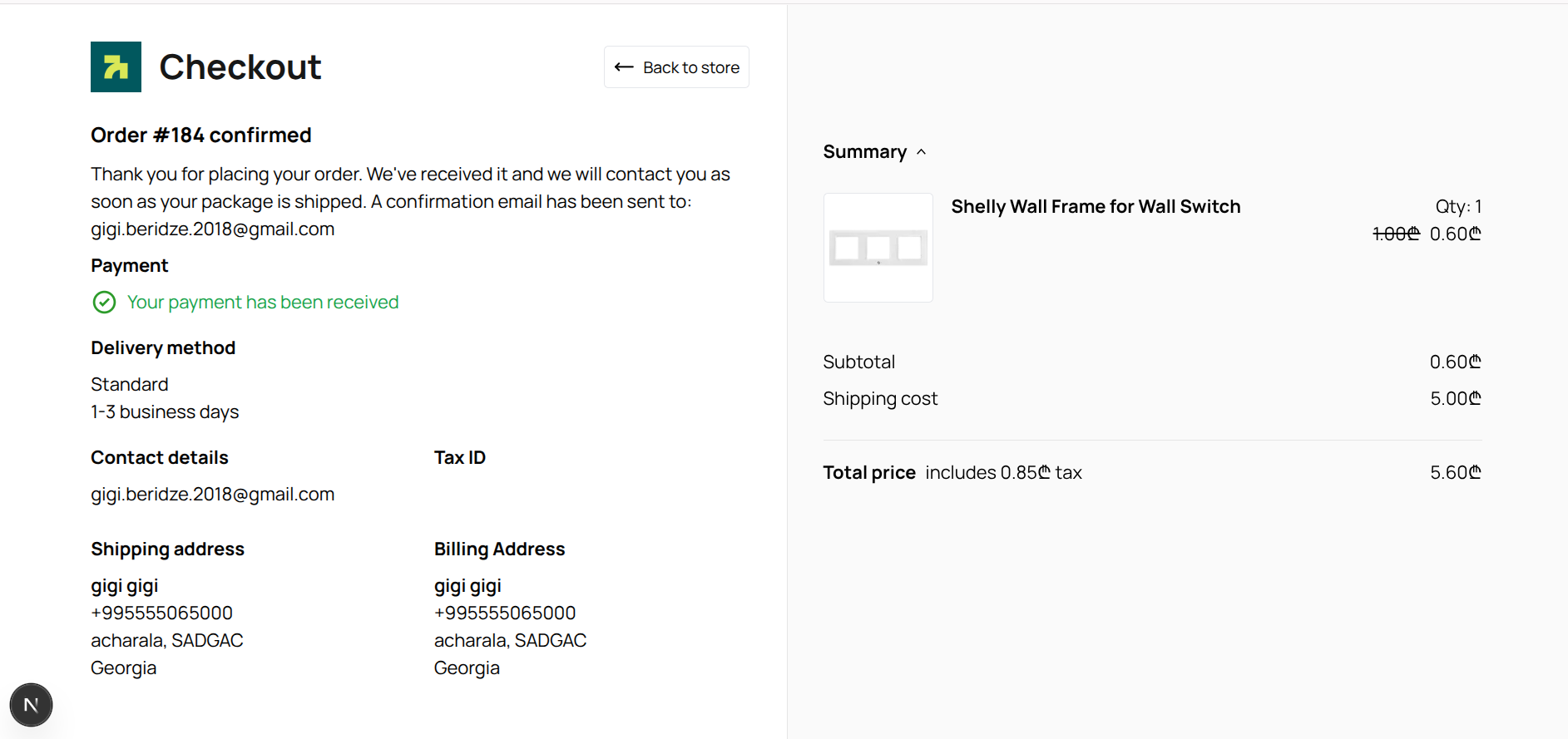Click the Standard delivery method text
Viewport: 1568px width, 739px height.
click(x=130, y=384)
